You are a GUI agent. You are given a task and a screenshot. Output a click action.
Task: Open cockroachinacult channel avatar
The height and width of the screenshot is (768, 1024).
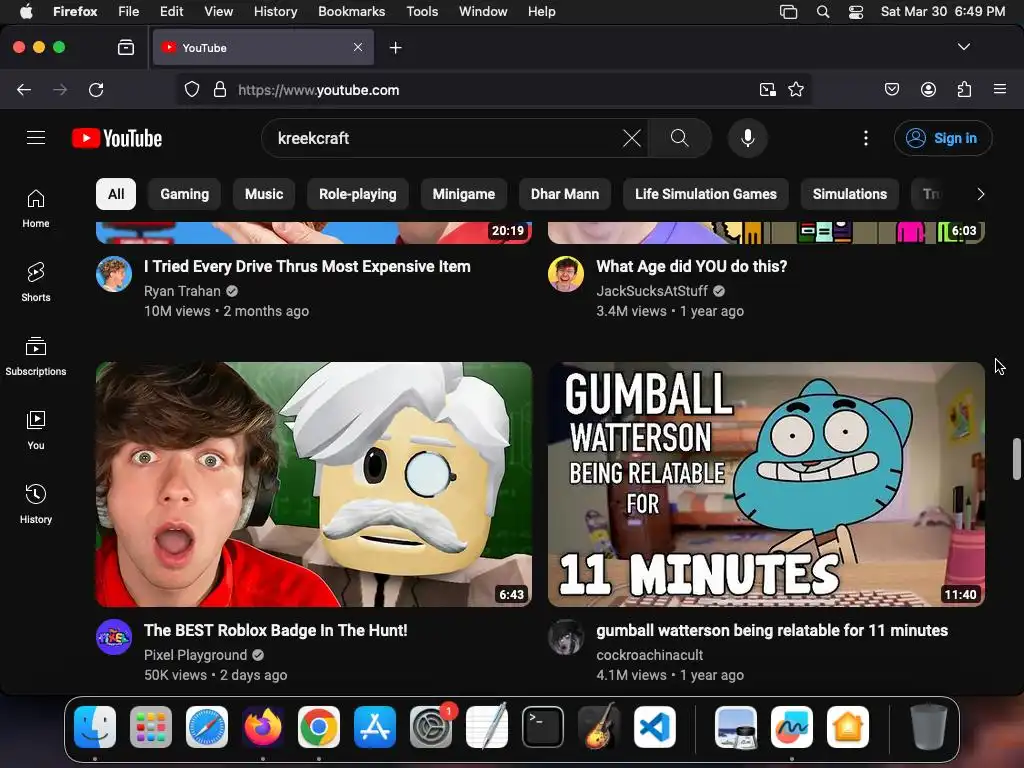(x=566, y=637)
